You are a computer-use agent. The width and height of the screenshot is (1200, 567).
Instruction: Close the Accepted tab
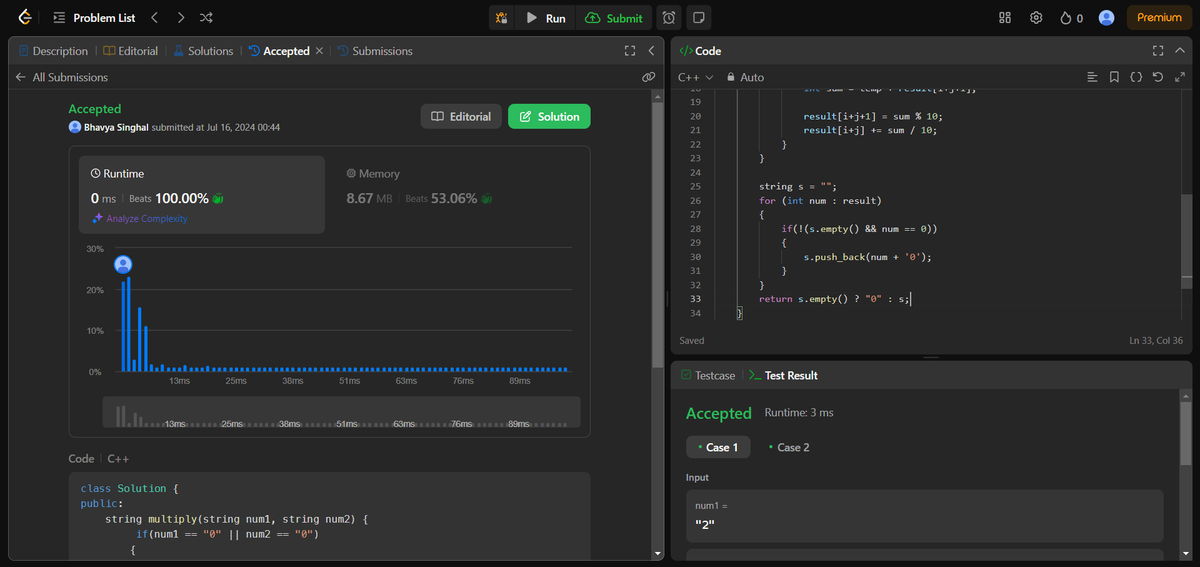pos(319,51)
